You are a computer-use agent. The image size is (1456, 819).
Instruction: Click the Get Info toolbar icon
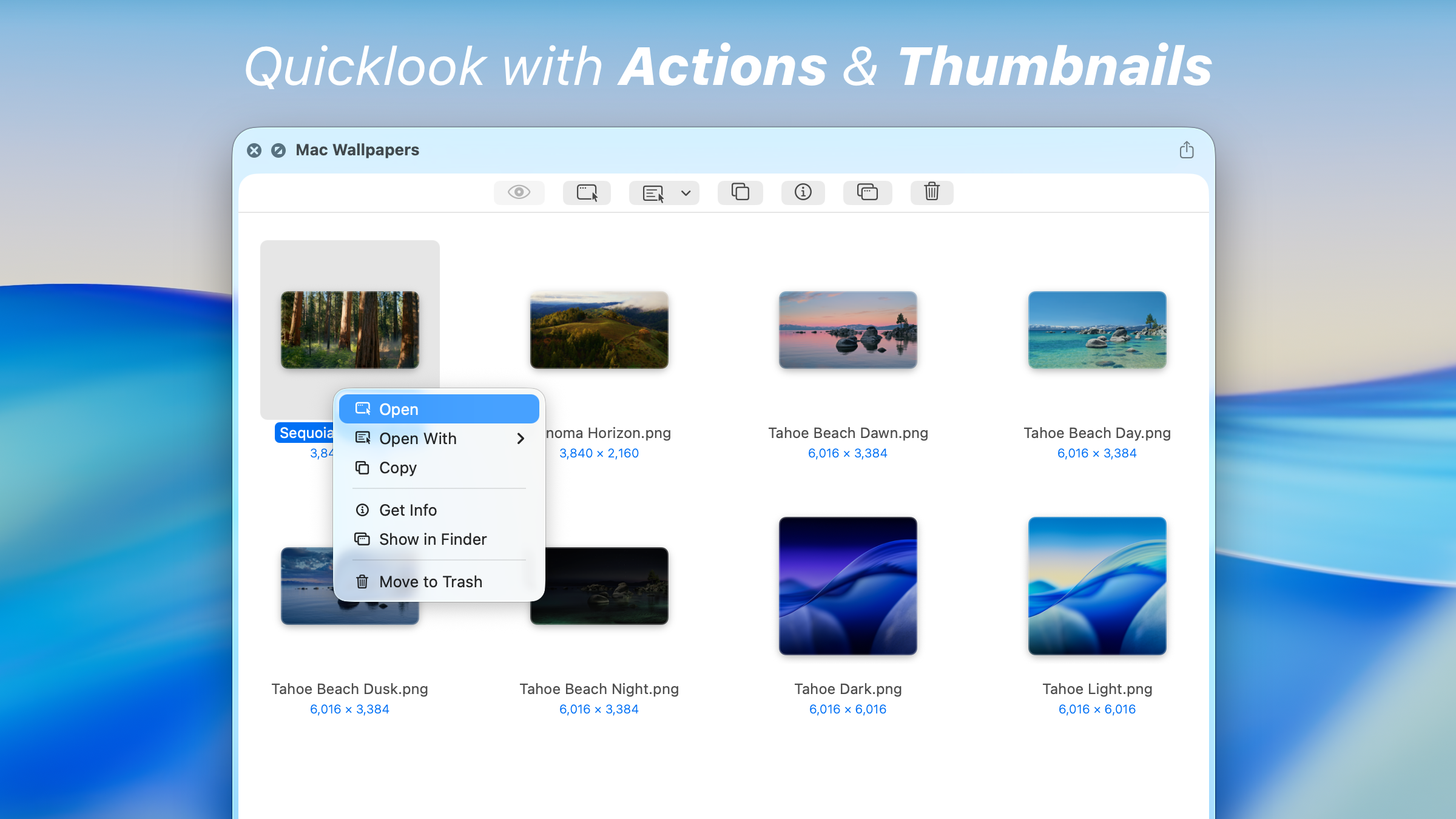803,192
